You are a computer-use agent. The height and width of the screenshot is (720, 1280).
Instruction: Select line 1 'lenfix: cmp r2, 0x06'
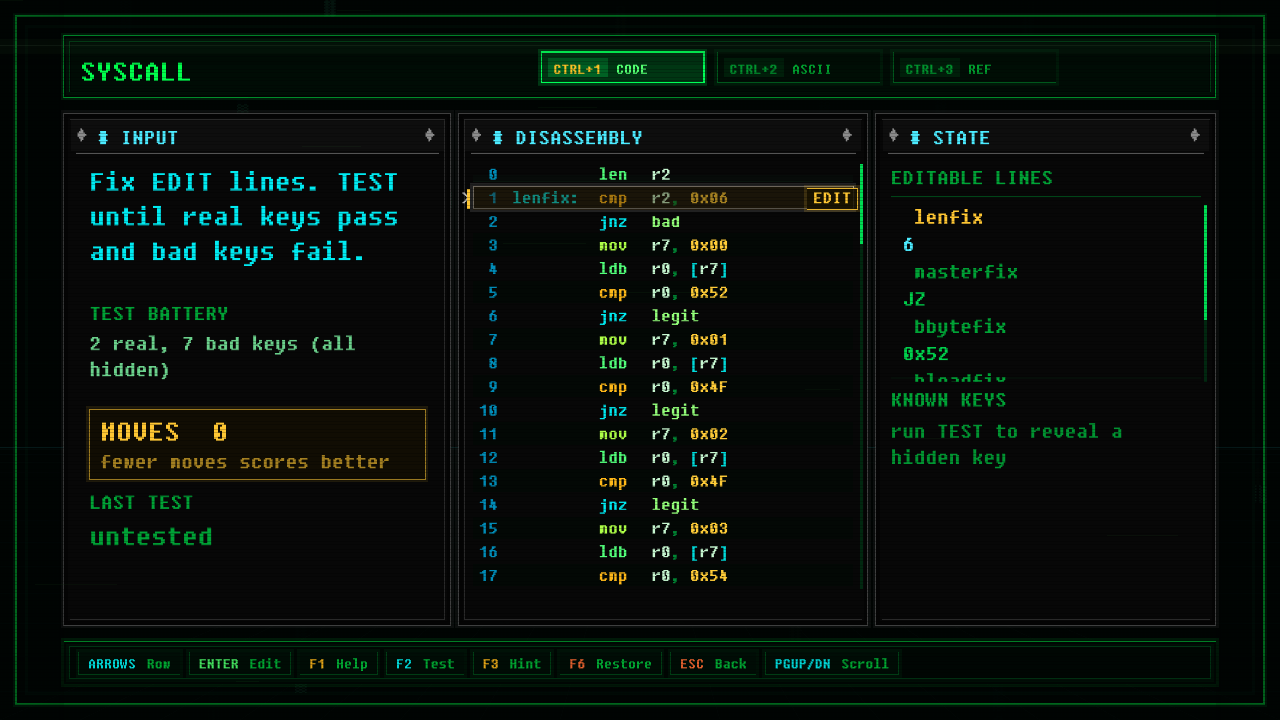pyautogui.click(x=665, y=198)
